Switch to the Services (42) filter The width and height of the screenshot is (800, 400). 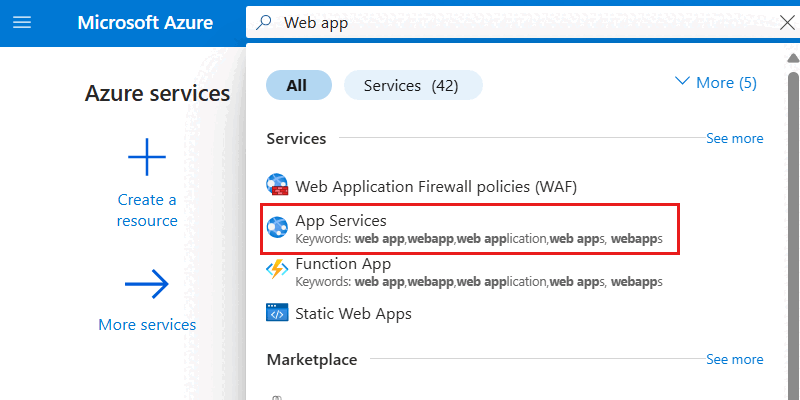[411, 86]
